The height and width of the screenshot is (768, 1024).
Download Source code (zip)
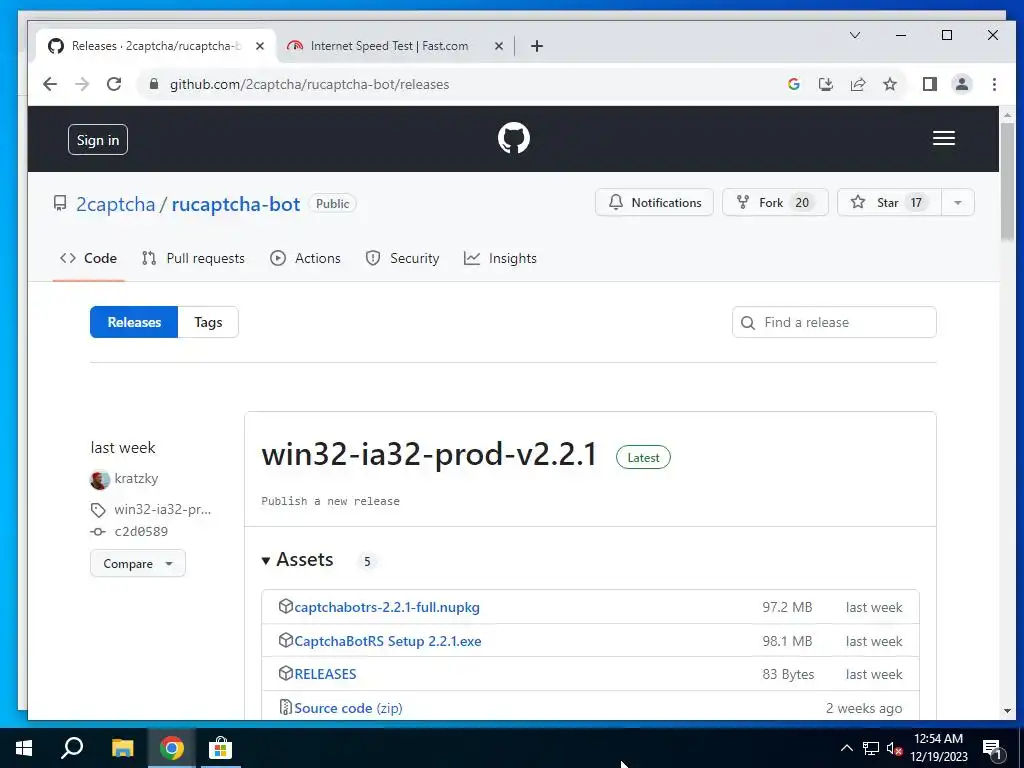[348, 709]
